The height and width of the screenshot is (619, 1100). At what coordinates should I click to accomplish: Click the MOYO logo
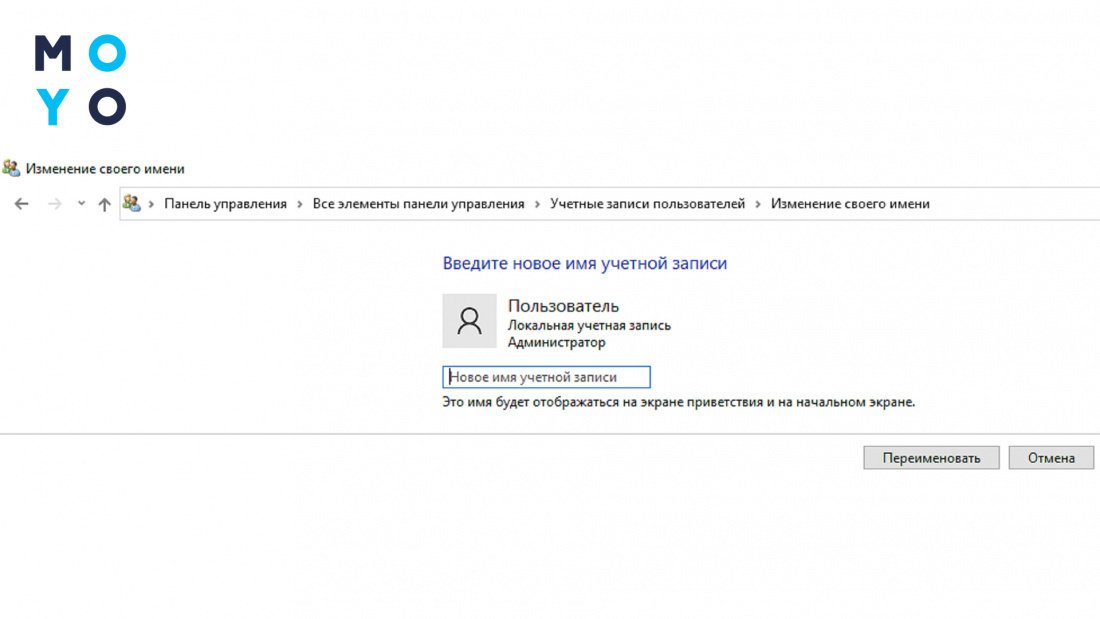(x=80, y=80)
